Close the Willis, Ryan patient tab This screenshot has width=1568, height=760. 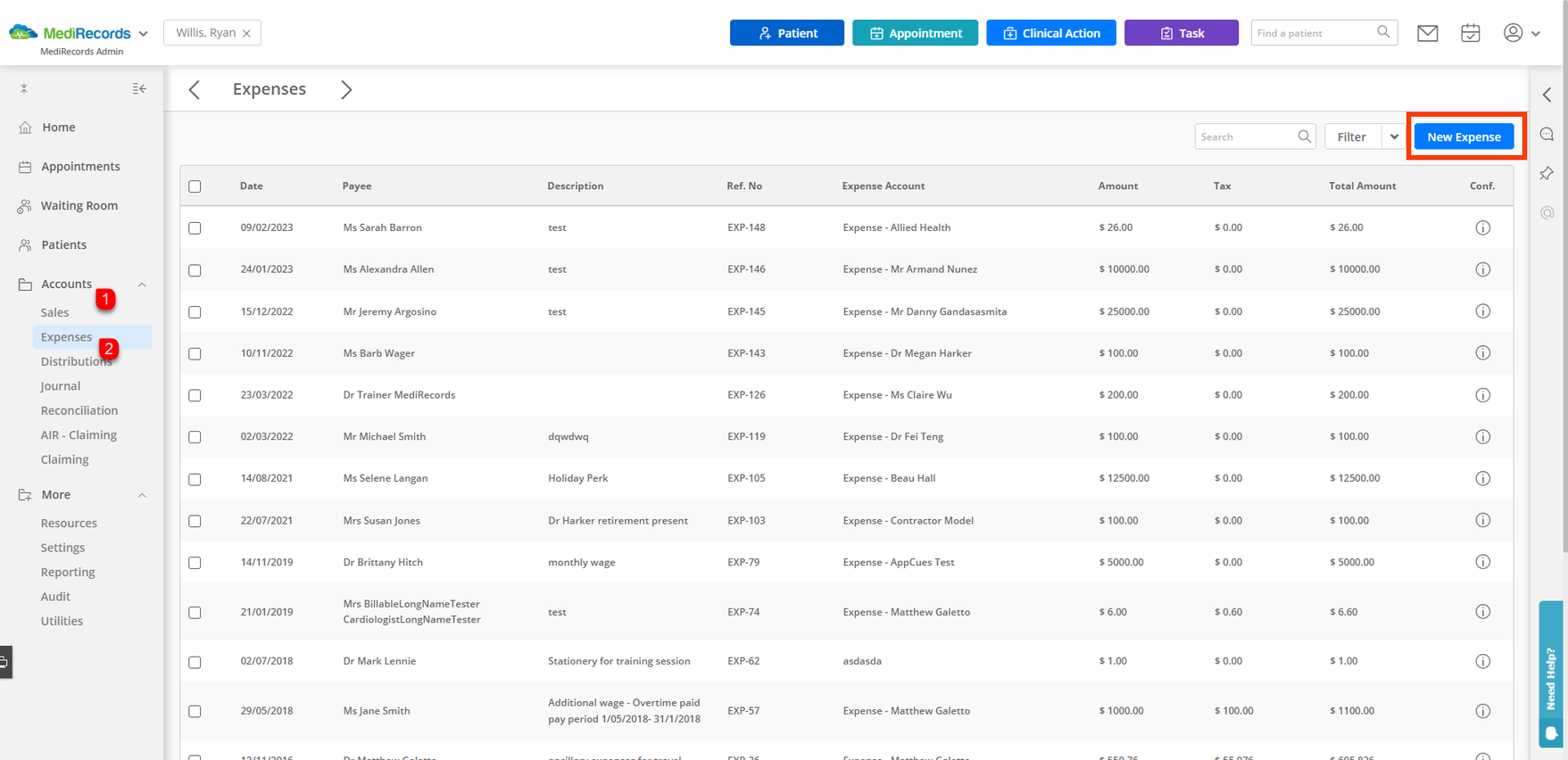(246, 33)
